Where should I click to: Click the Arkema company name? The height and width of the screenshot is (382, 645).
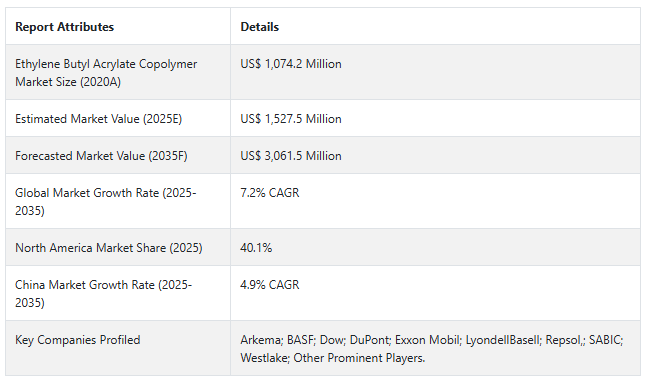(261, 340)
